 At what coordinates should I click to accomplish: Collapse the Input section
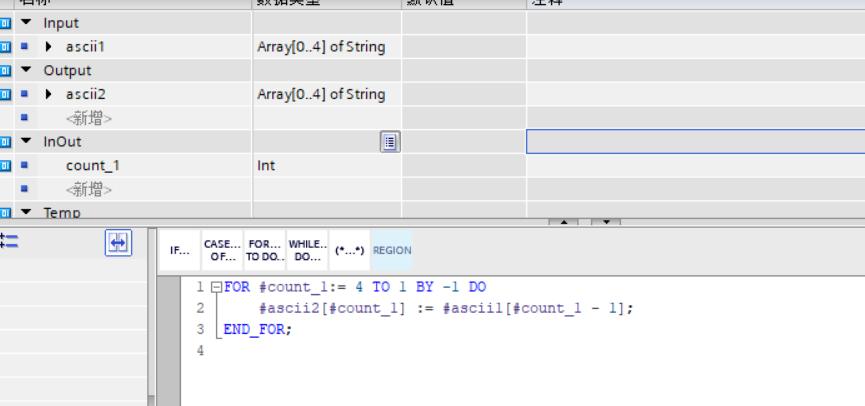point(26,23)
